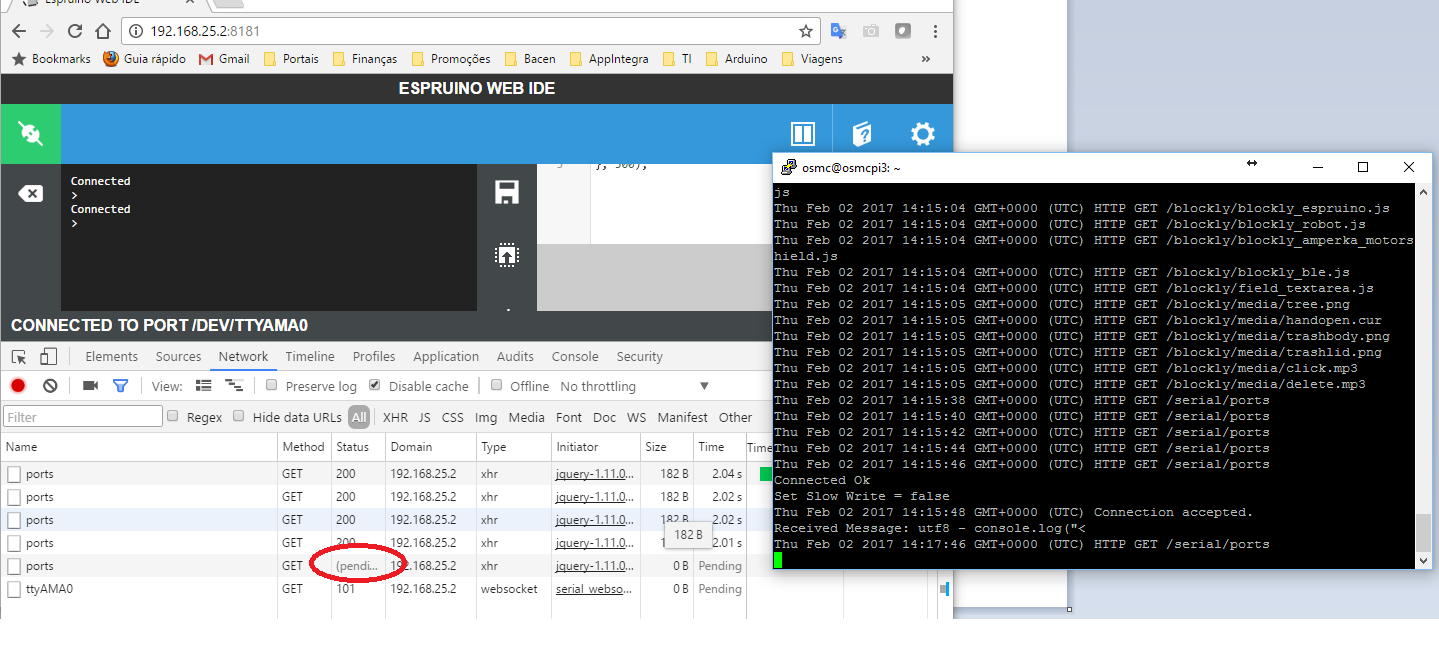Viewport: 1439px width, 648px height.
Task: Click the Google Translate extension icon
Action: coord(839,31)
